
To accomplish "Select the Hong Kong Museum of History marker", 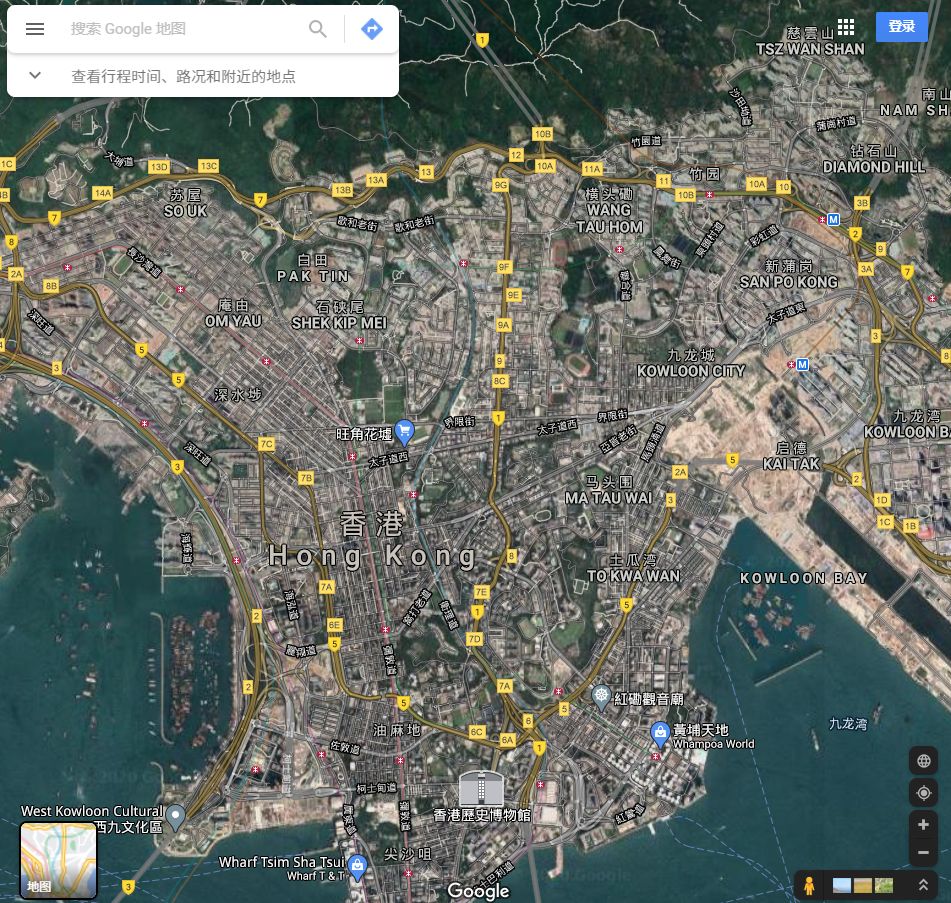I will coord(481,788).
